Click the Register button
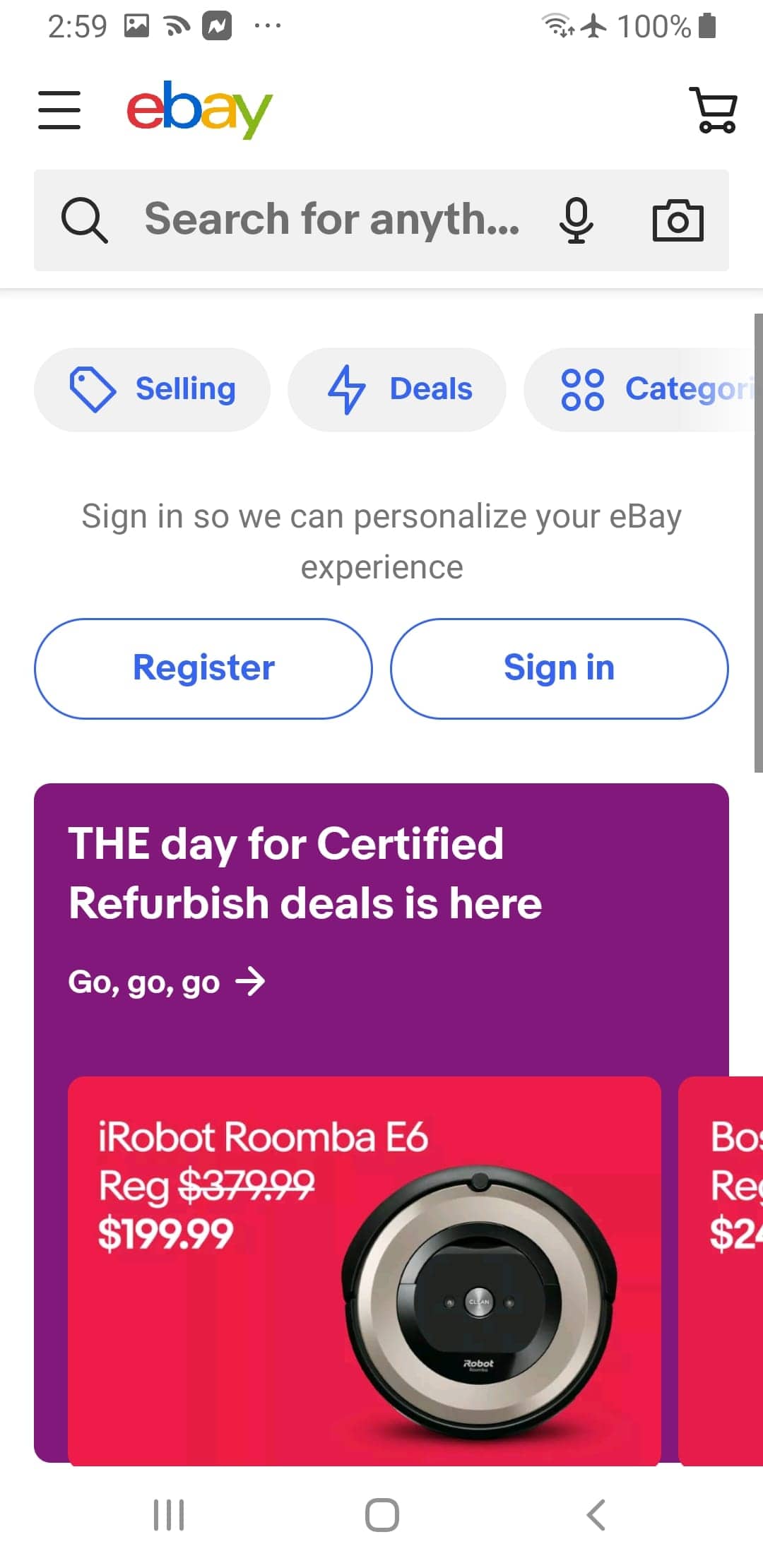Screen dimensions: 763x1568 203,668
